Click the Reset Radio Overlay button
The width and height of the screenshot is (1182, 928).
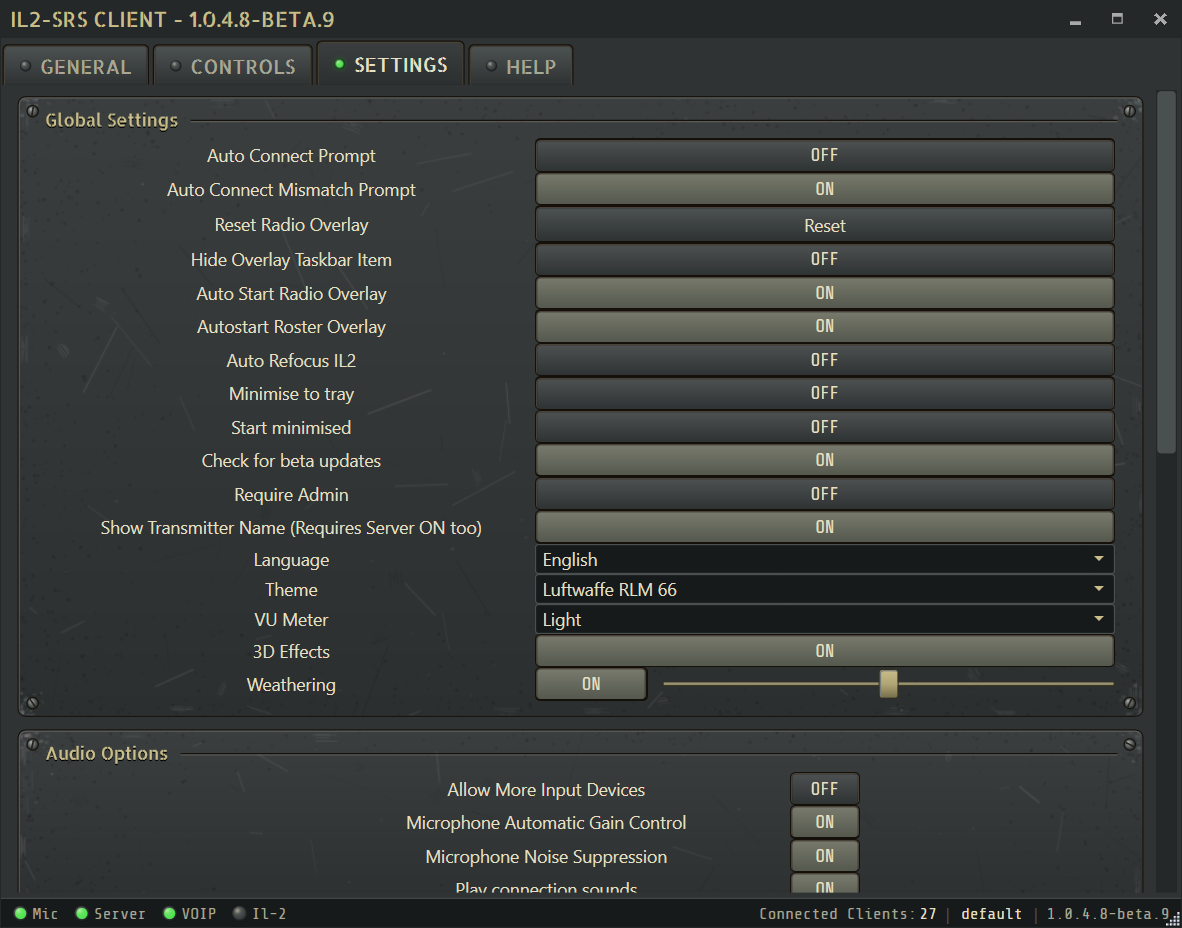825,225
